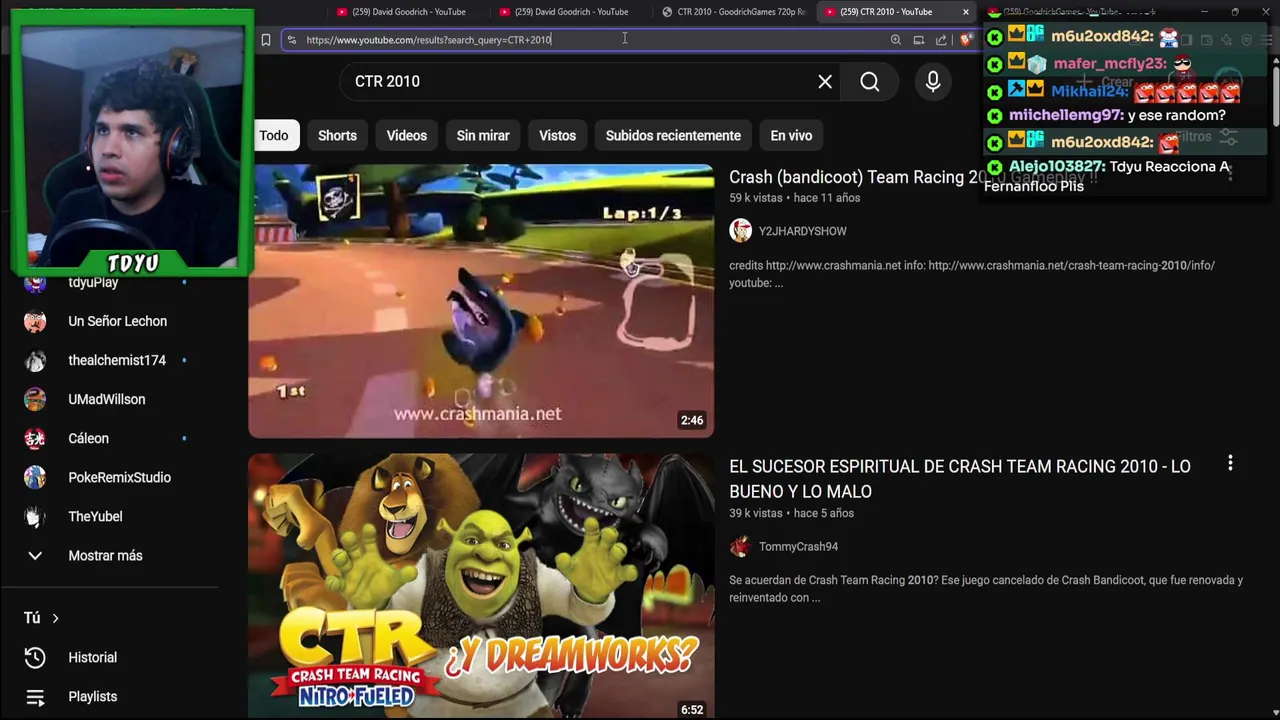Clear the CTR 2010 search text
The height and width of the screenshot is (720, 1280).
(x=825, y=82)
